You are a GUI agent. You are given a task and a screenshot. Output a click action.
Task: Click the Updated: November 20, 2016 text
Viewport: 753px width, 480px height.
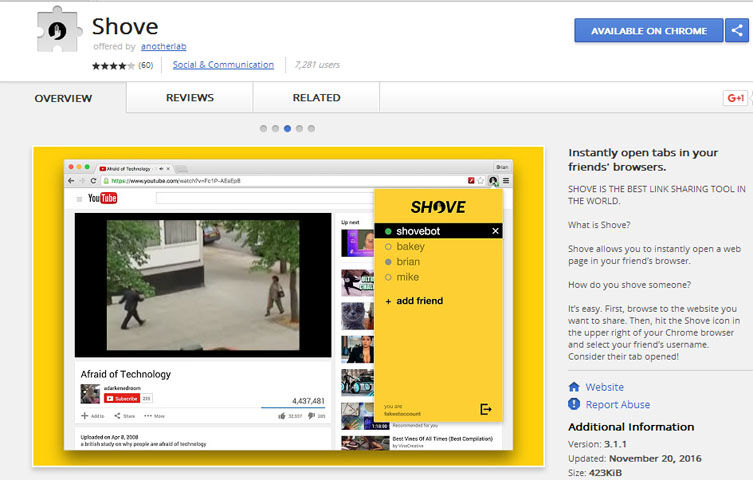click(634, 458)
